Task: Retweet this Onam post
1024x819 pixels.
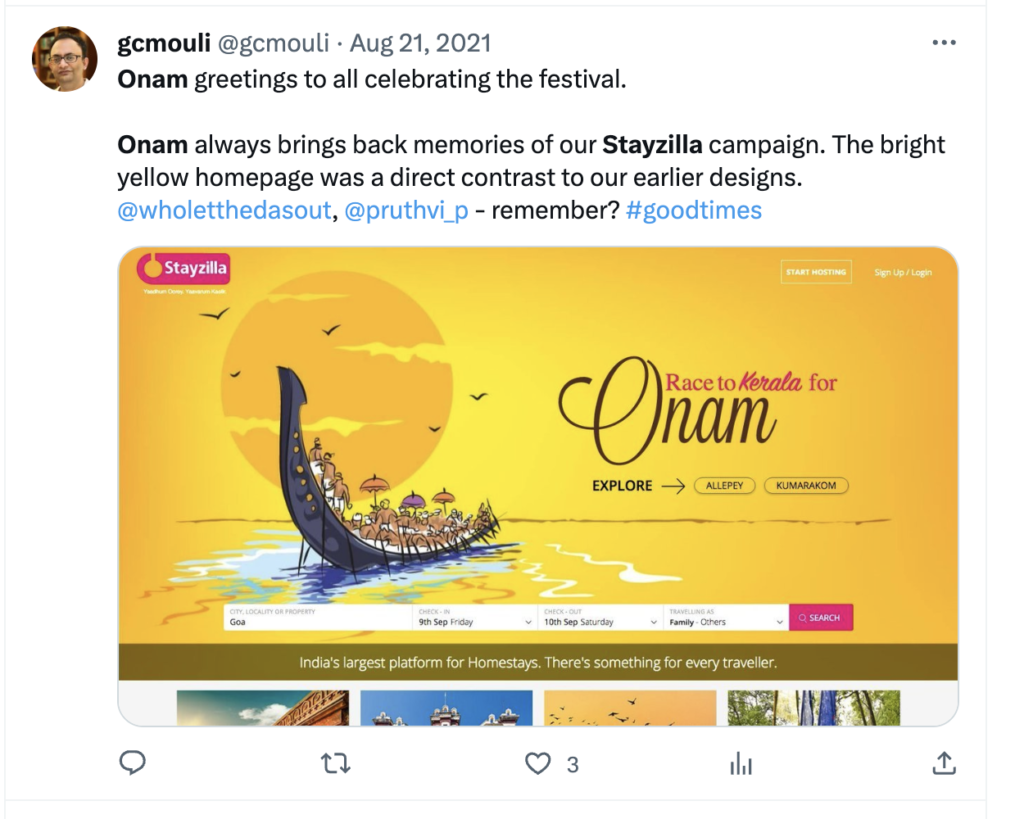Action: click(335, 764)
